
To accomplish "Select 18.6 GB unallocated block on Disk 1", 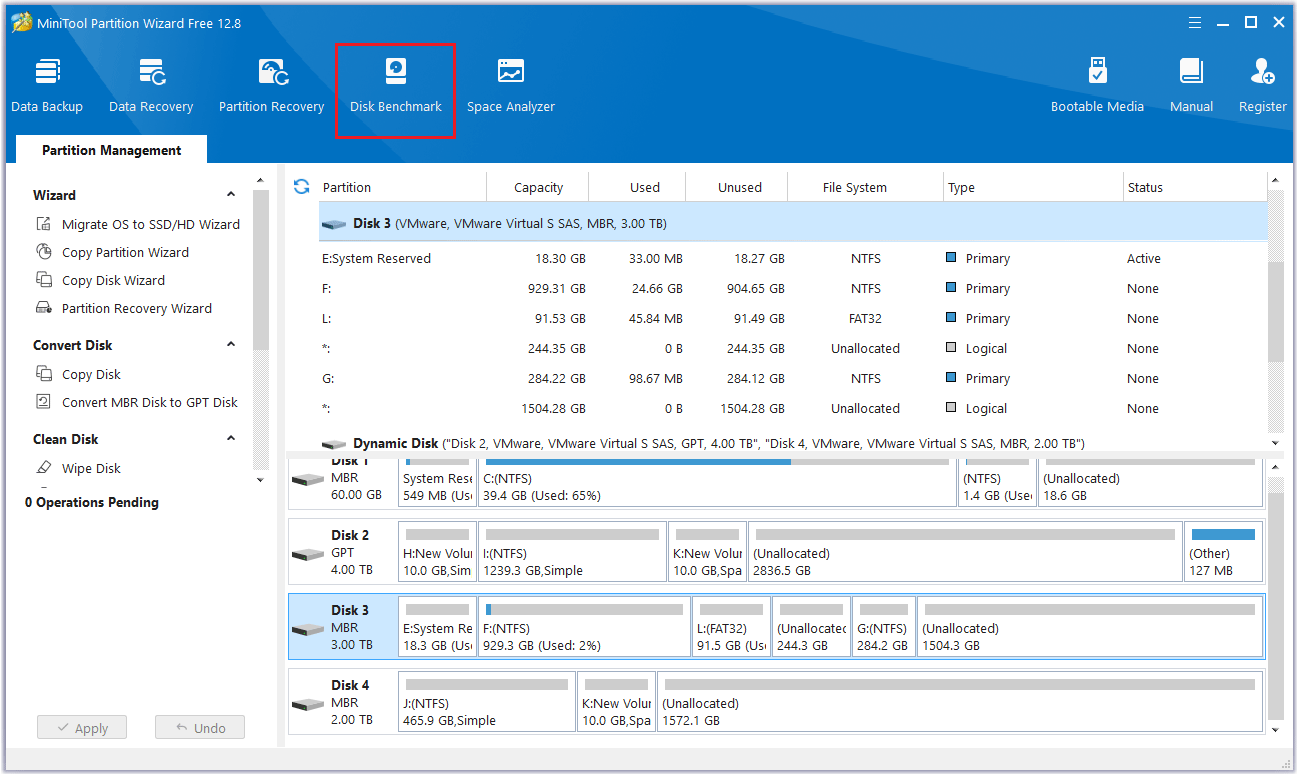I will click(x=1150, y=481).
